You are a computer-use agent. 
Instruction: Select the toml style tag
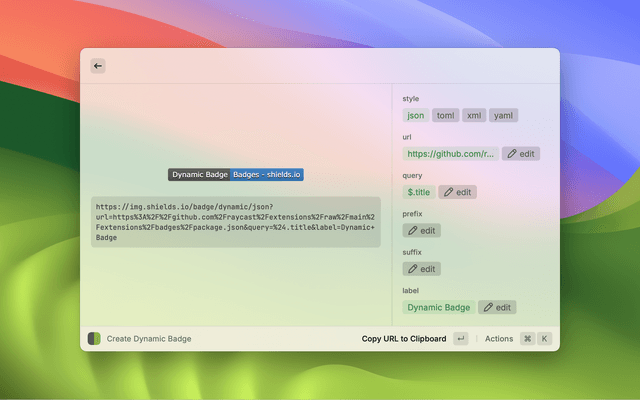(446, 115)
